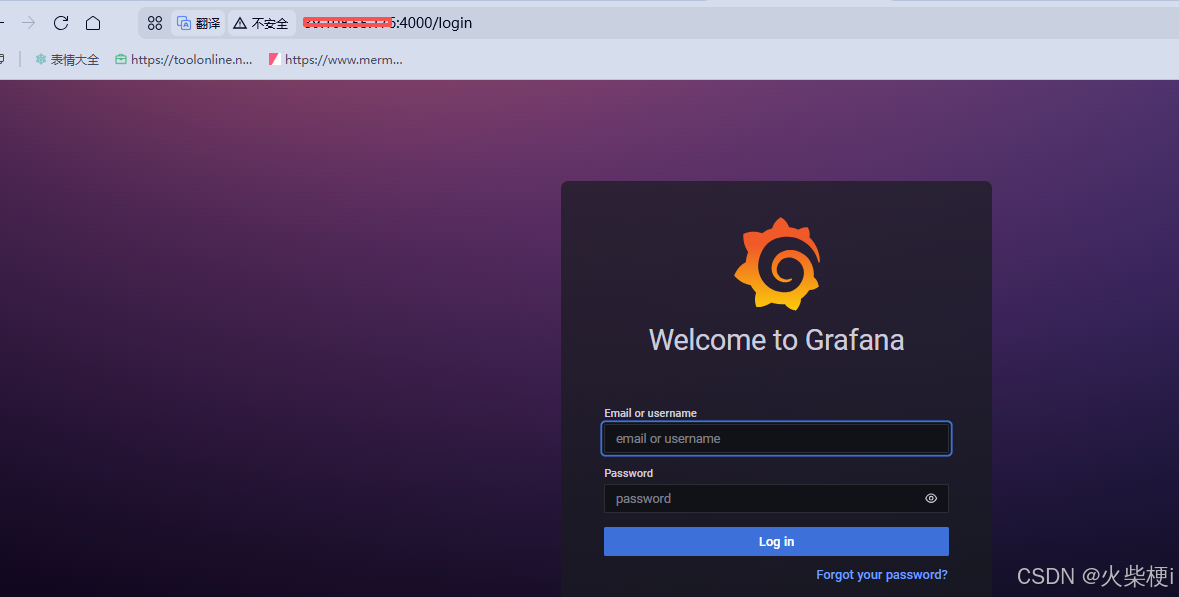1179x597 pixels.
Task: Click the 不安全 security warning indicator
Action: (262, 23)
